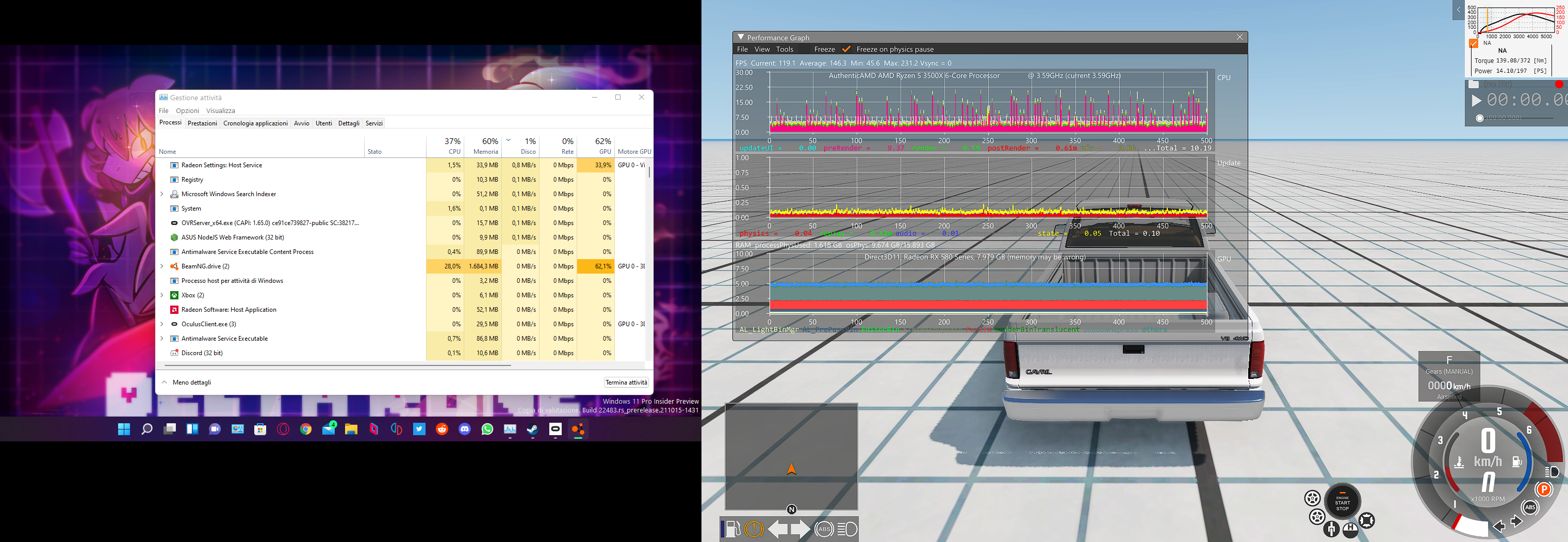Switch to the Dettagli tab
Screen dimensions: 1568x542
pyautogui.click(x=349, y=123)
